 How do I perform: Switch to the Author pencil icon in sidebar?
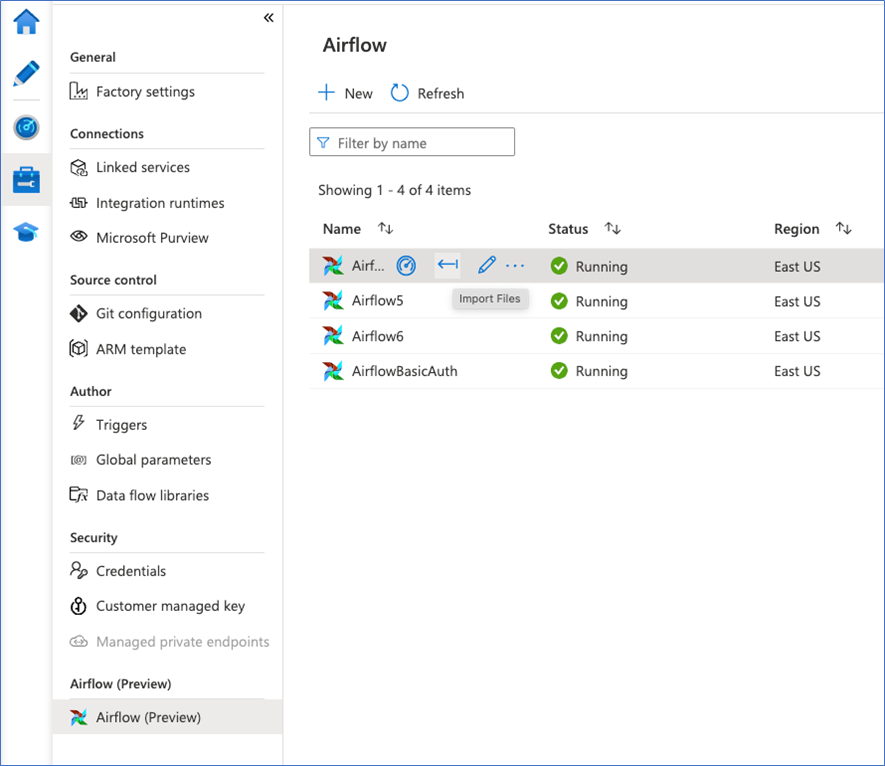(x=26, y=73)
